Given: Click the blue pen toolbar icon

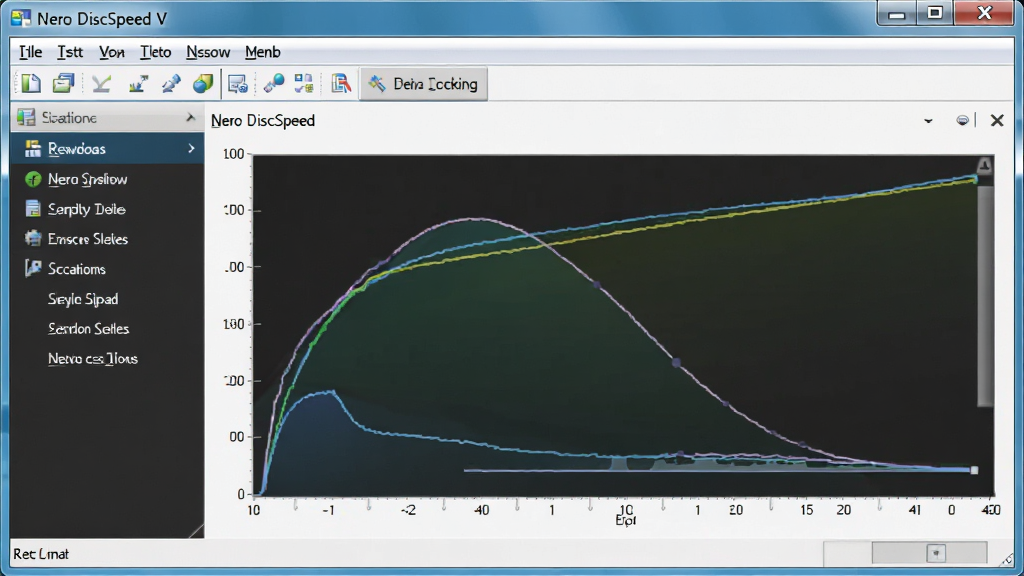Looking at the screenshot, I should (x=171, y=84).
